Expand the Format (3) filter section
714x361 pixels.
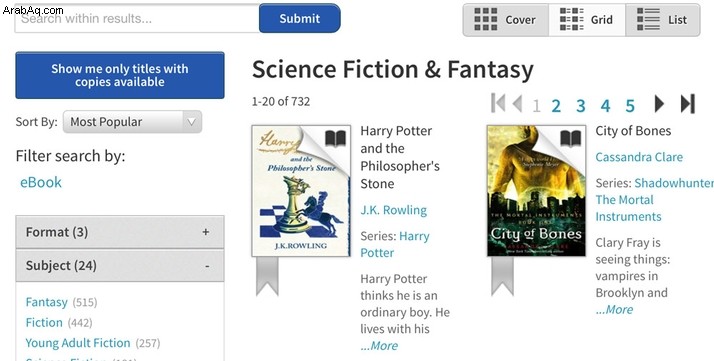click(120, 232)
